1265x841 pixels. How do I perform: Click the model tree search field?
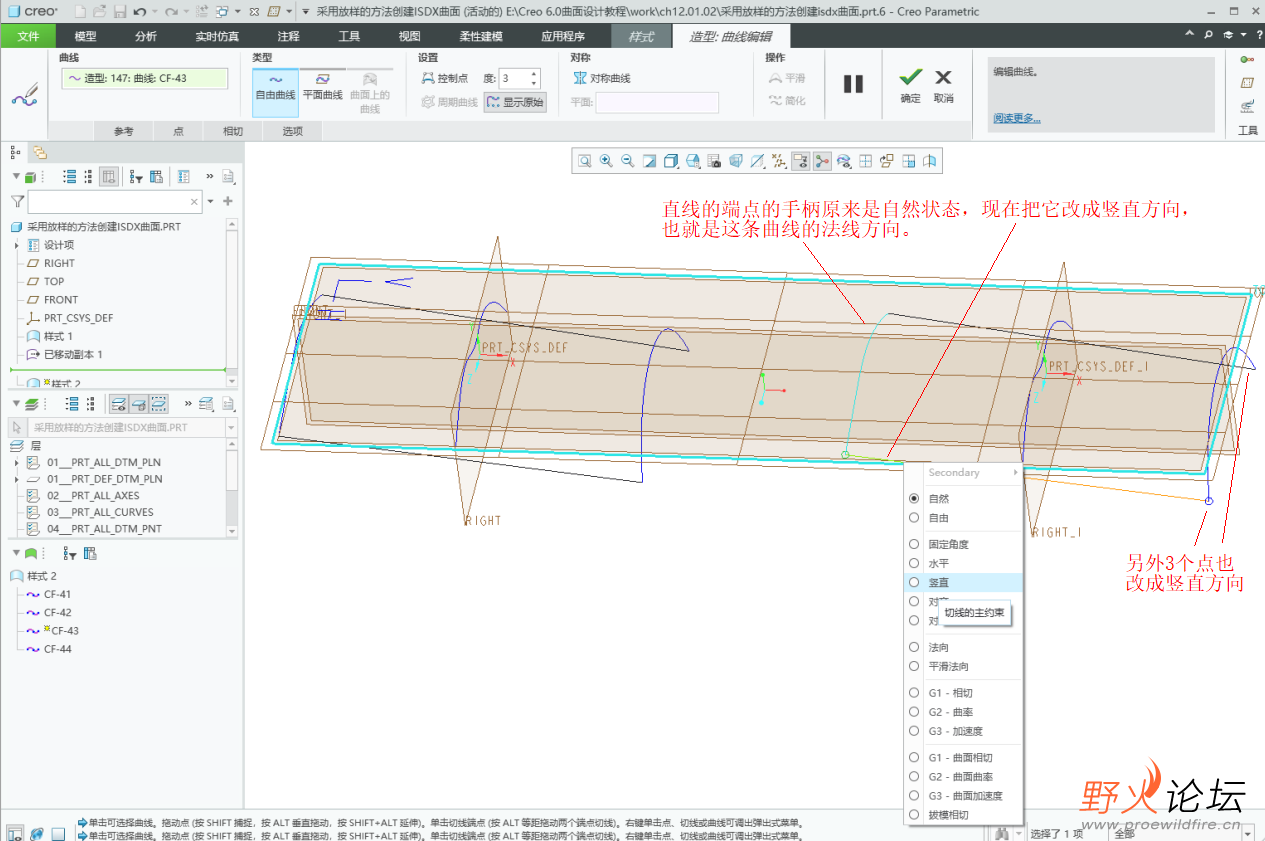[x=114, y=201]
